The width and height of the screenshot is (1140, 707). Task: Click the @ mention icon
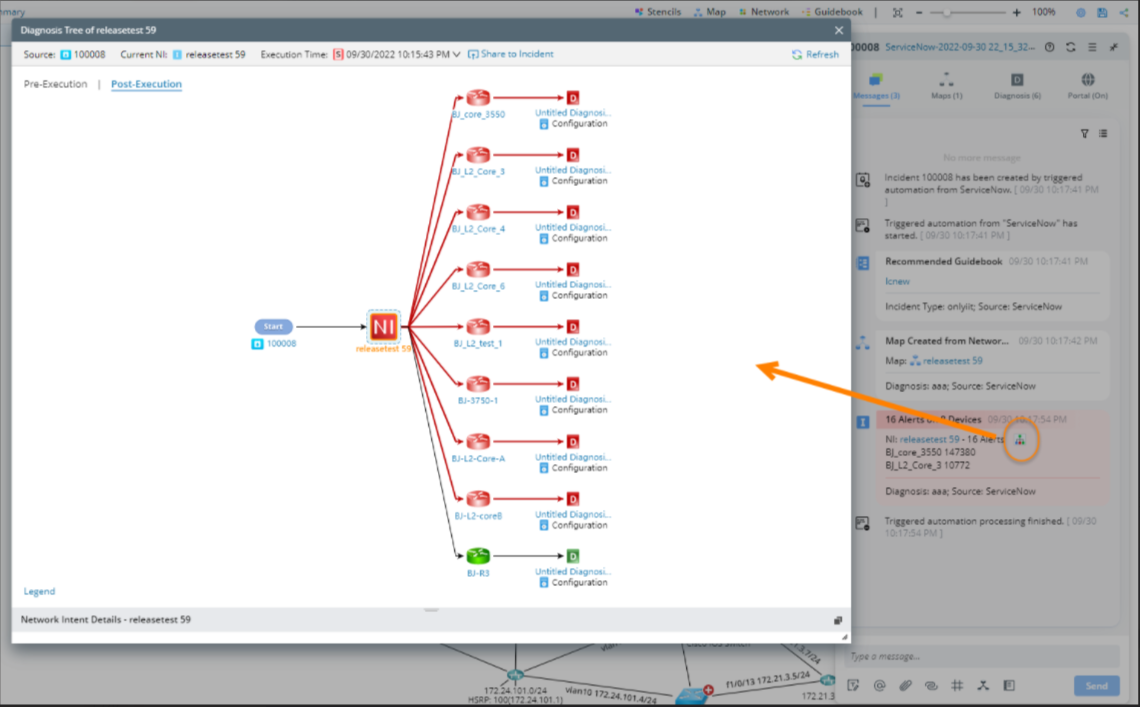880,685
